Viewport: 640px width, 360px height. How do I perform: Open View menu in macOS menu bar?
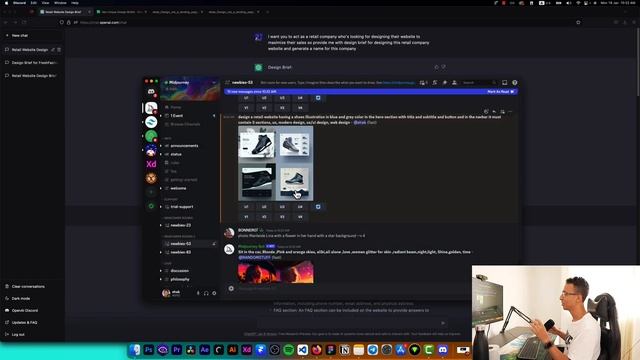(45, 3)
